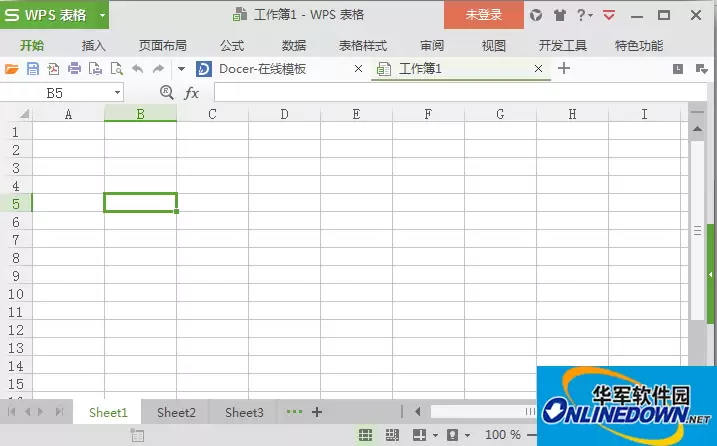Open file with the folder icon
This screenshot has width=717, height=446.
point(11,69)
